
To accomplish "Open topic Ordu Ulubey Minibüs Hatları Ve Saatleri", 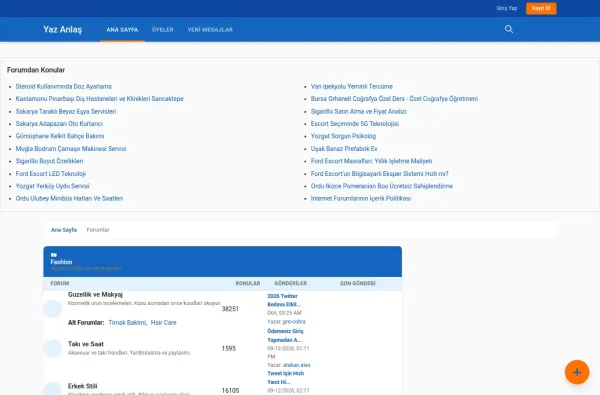I will tap(69, 198).
